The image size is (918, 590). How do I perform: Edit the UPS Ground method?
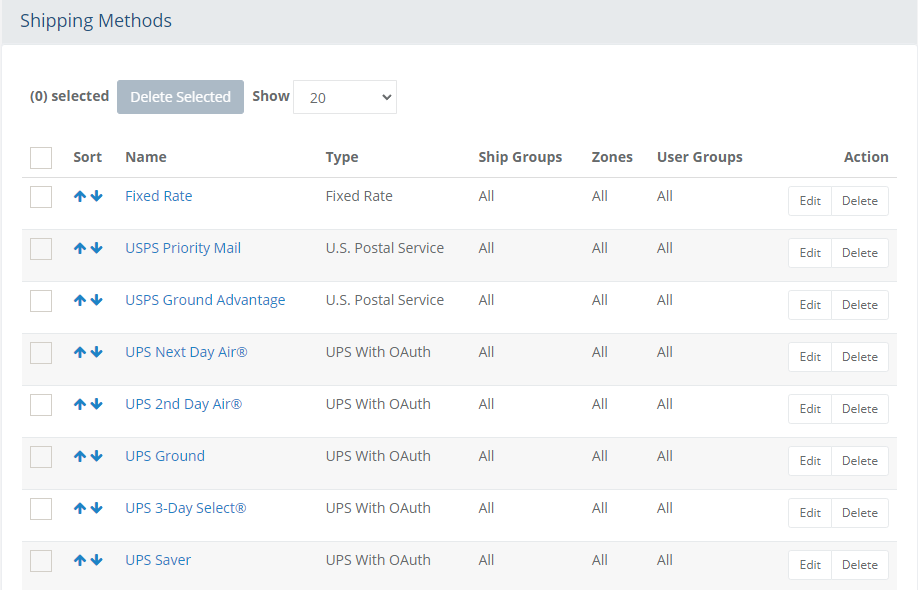pyautogui.click(x=810, y=461)
